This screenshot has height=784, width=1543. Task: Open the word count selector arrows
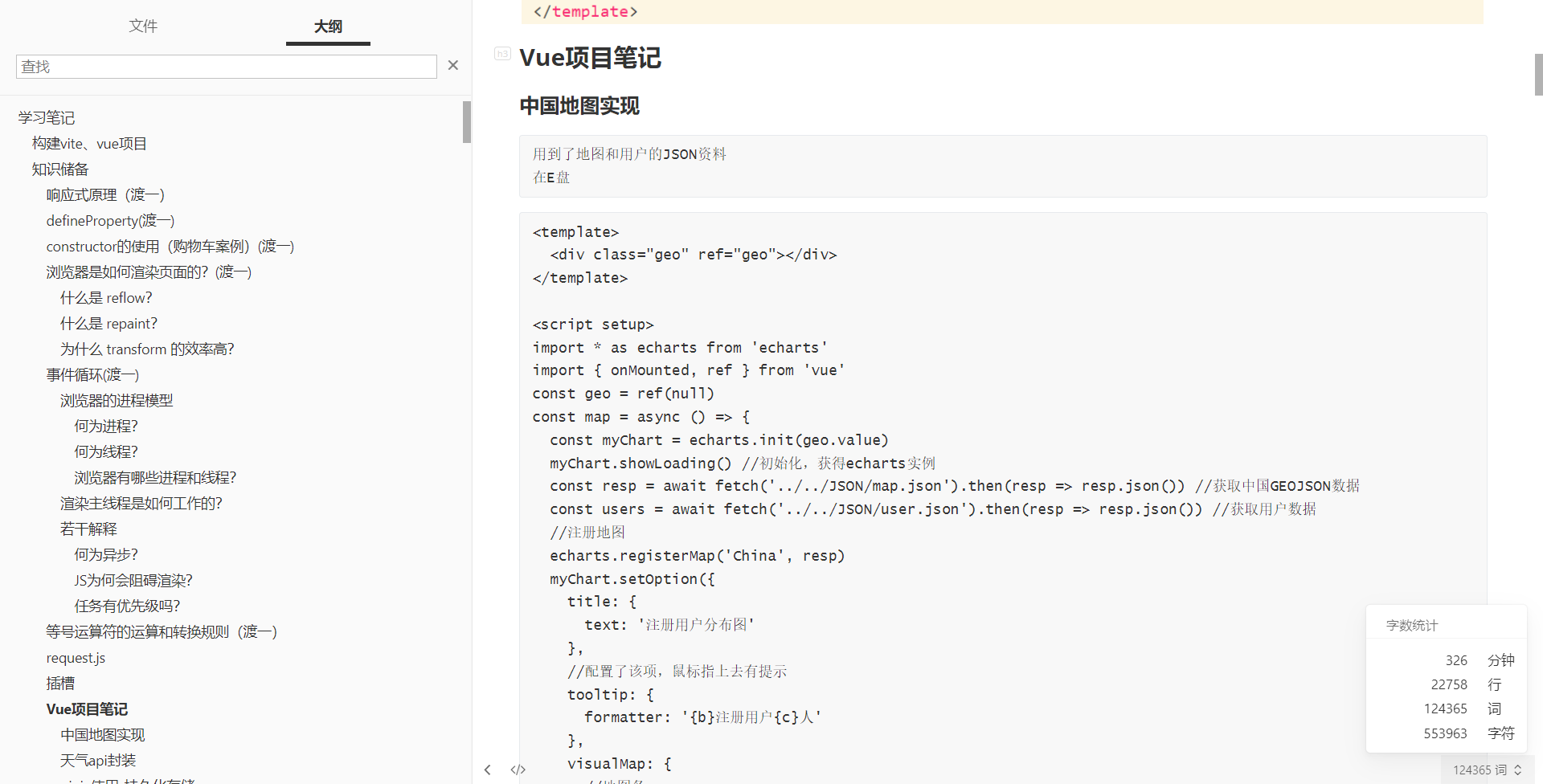point(1518,770)
